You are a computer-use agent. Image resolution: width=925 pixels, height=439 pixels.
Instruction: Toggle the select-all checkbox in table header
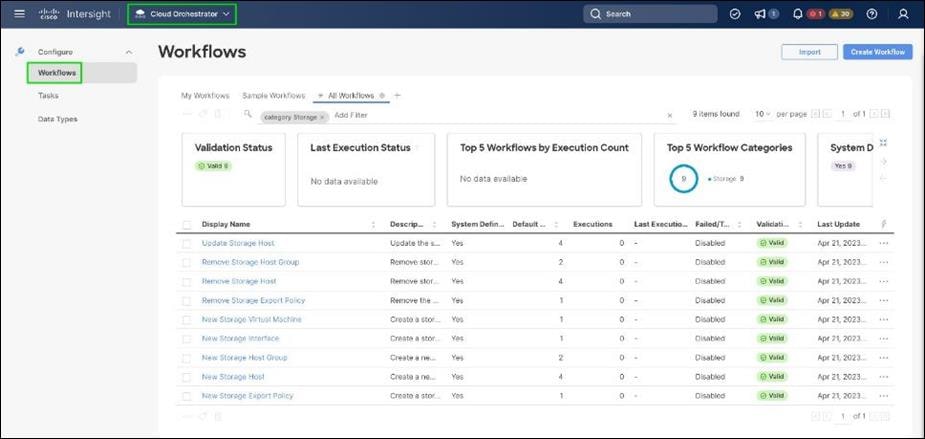pyautogui.click(x=187, y=225)
